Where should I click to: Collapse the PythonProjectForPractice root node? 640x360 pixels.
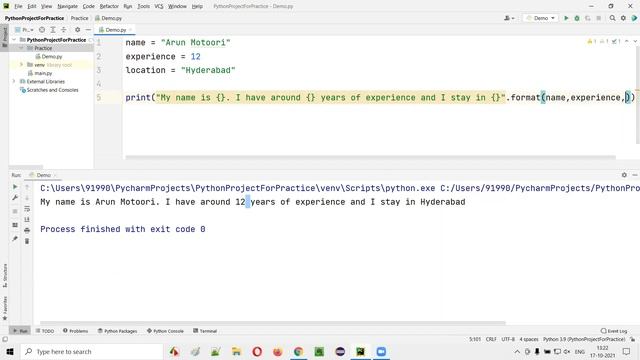(x=14, y=40)
